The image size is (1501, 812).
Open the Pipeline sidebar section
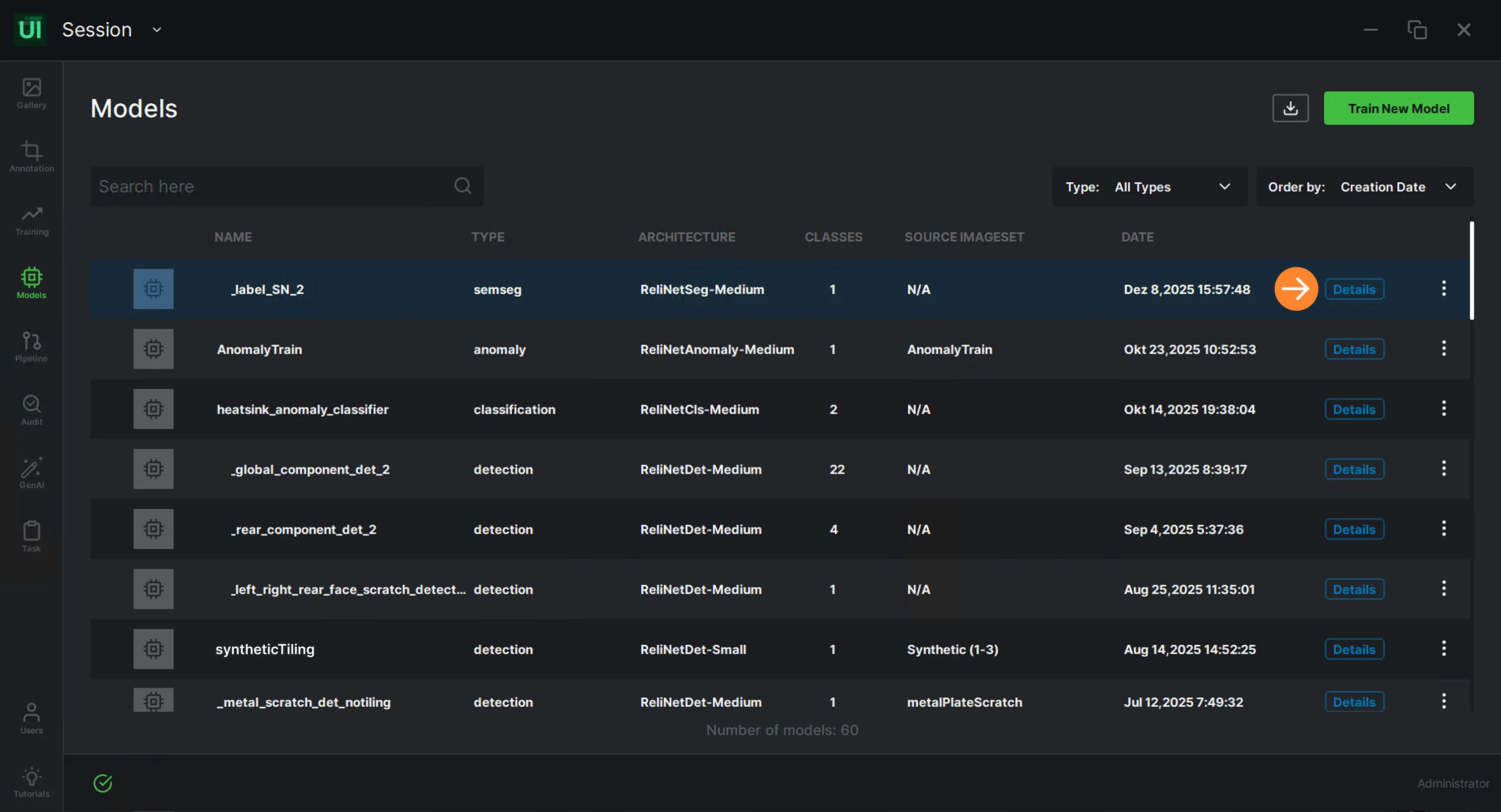pos(31,347)
